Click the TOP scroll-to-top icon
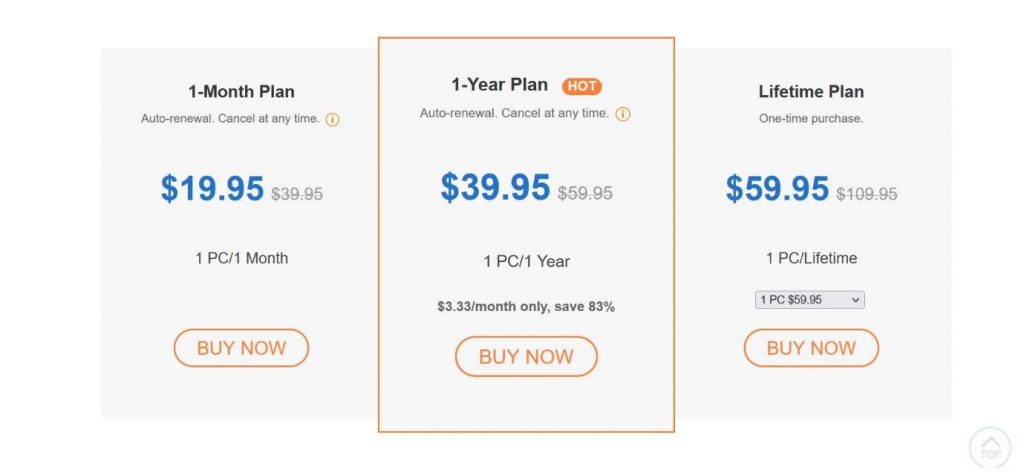The image size is (1024, 472). coord(990,447)
